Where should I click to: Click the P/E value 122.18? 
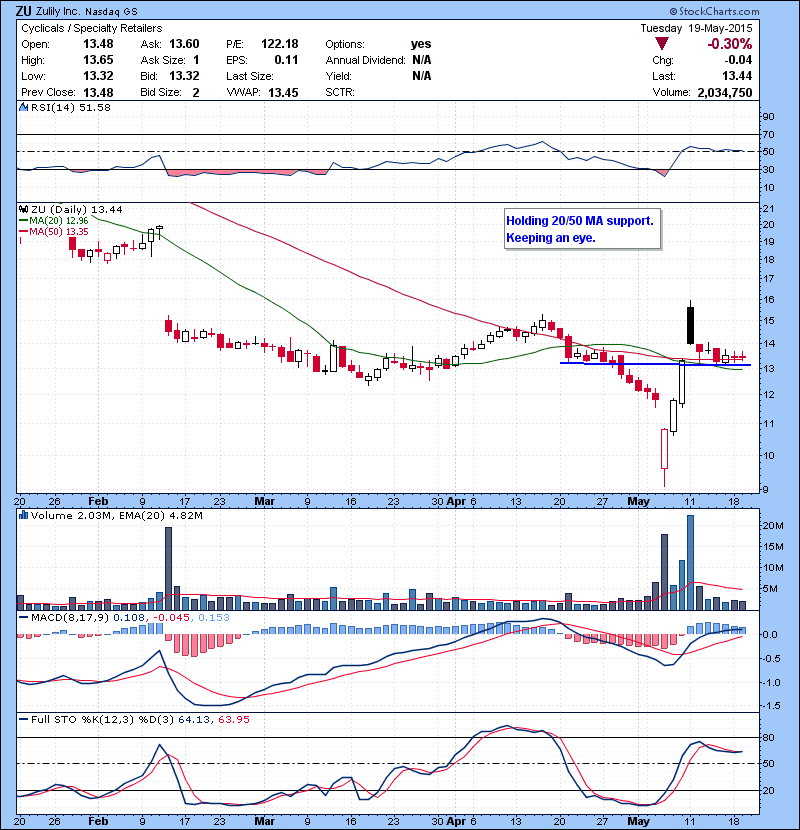point(280,44)
